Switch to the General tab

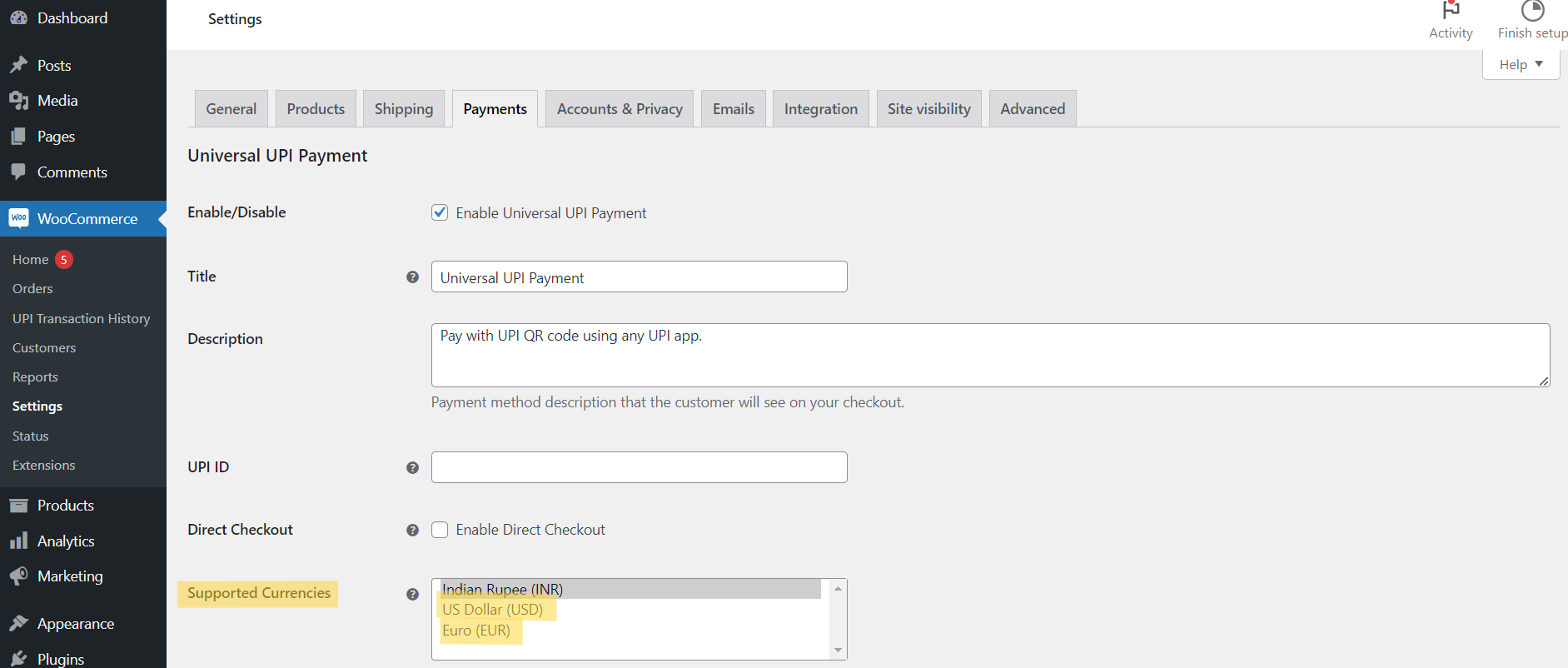coord(231,109)
